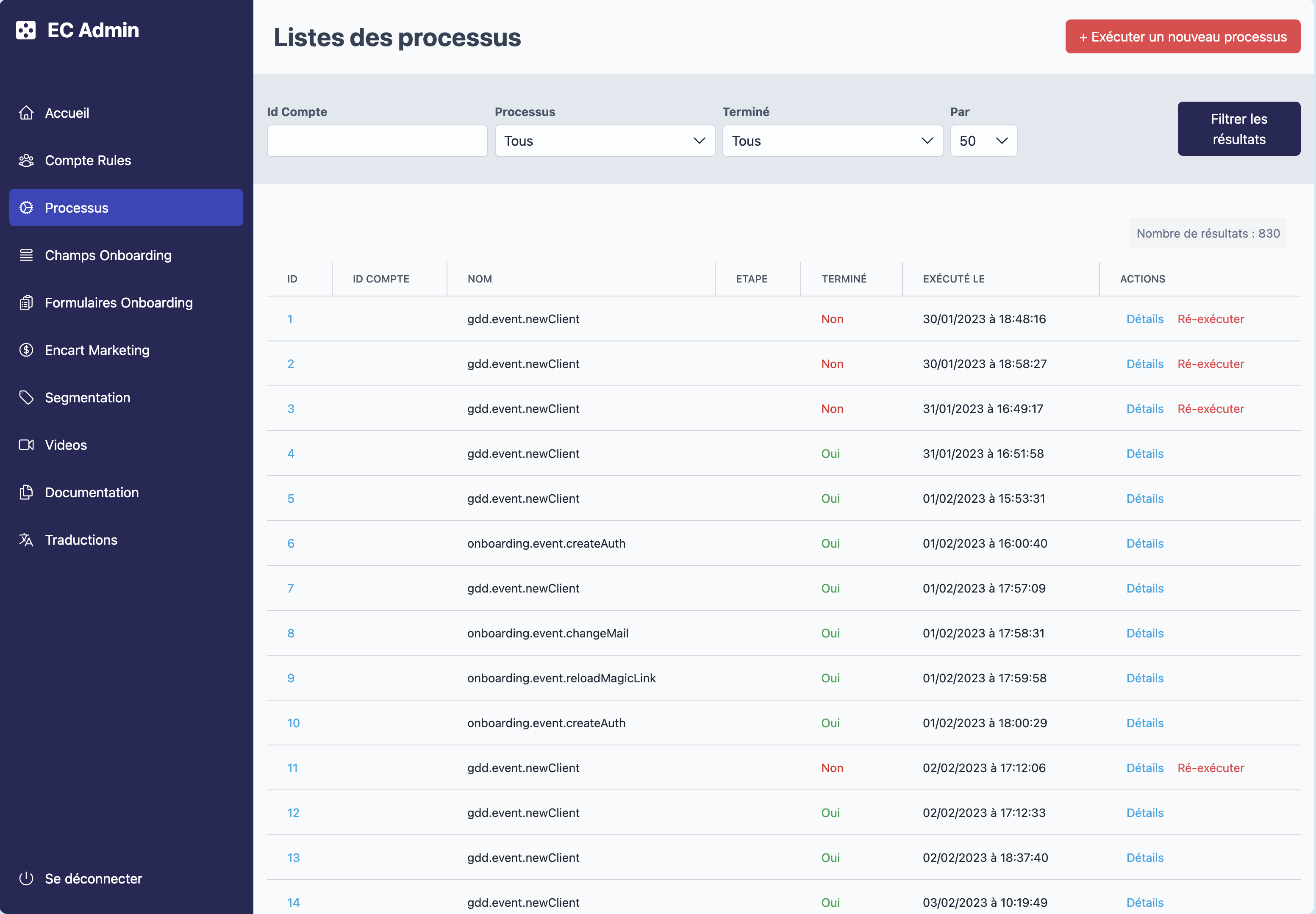Click the EC Admin logo icon
This screenshot has height=914, width=1316.
[26, 30]
